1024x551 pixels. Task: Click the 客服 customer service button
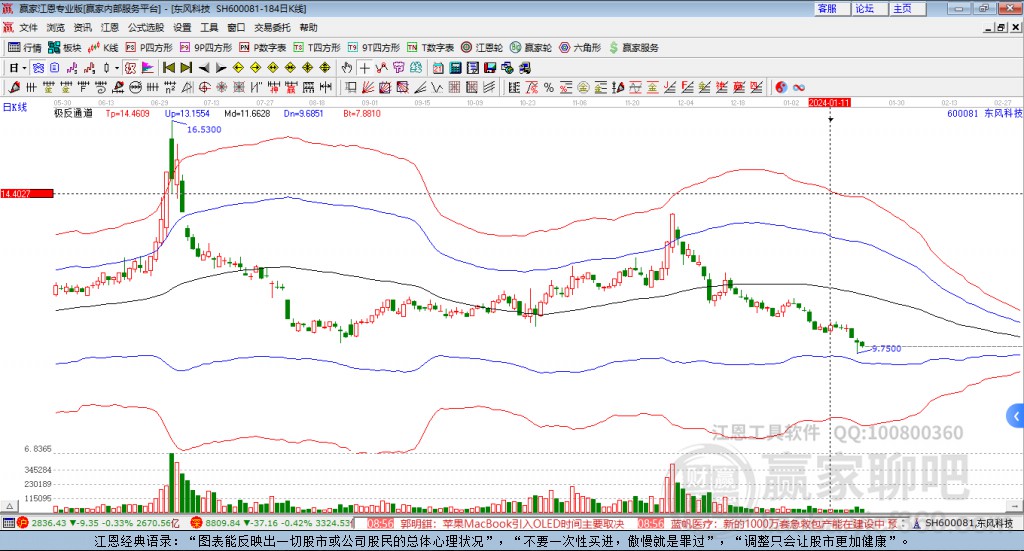(826, 8)
